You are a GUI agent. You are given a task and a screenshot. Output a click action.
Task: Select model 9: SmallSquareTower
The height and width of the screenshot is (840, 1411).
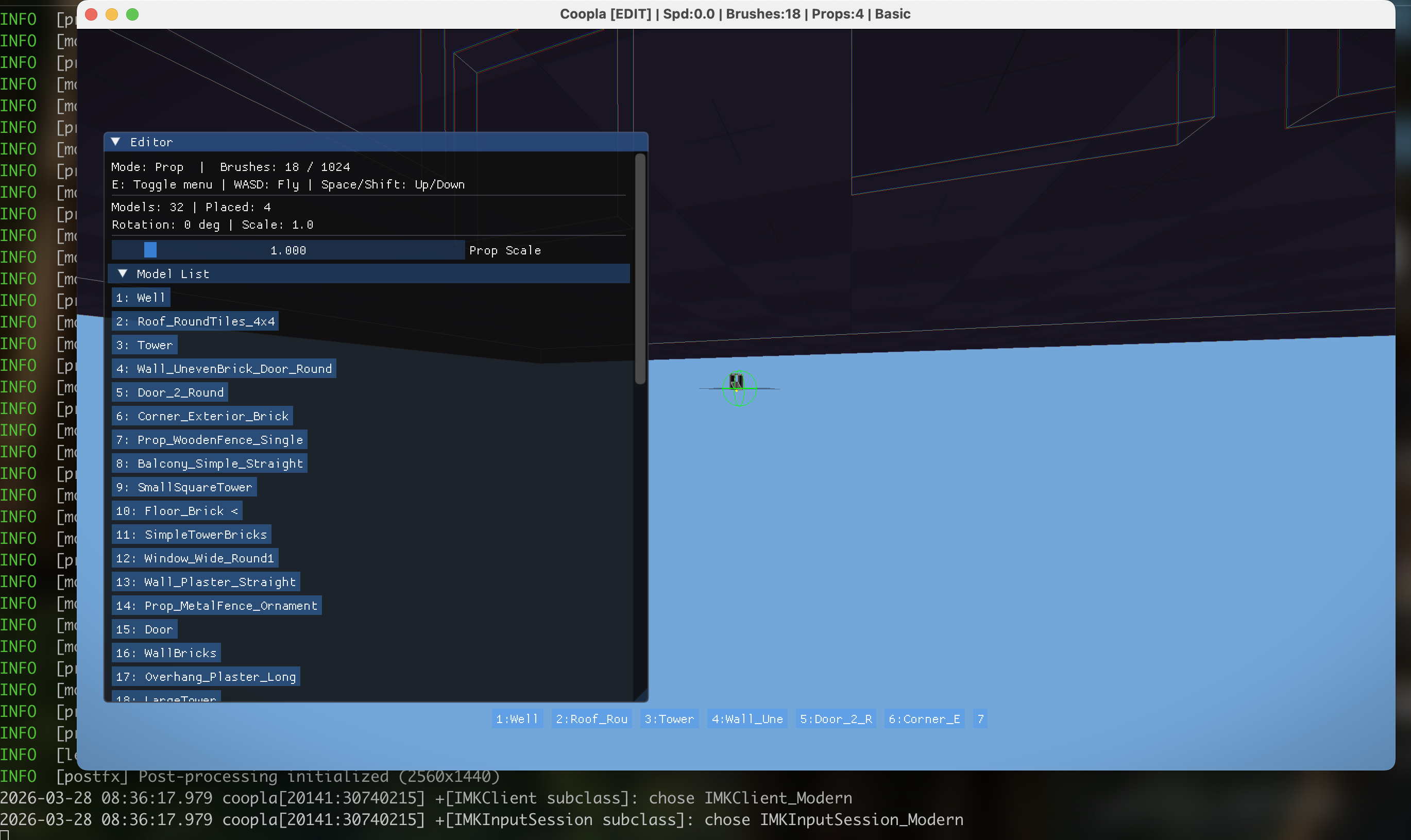tap(183, 487)
